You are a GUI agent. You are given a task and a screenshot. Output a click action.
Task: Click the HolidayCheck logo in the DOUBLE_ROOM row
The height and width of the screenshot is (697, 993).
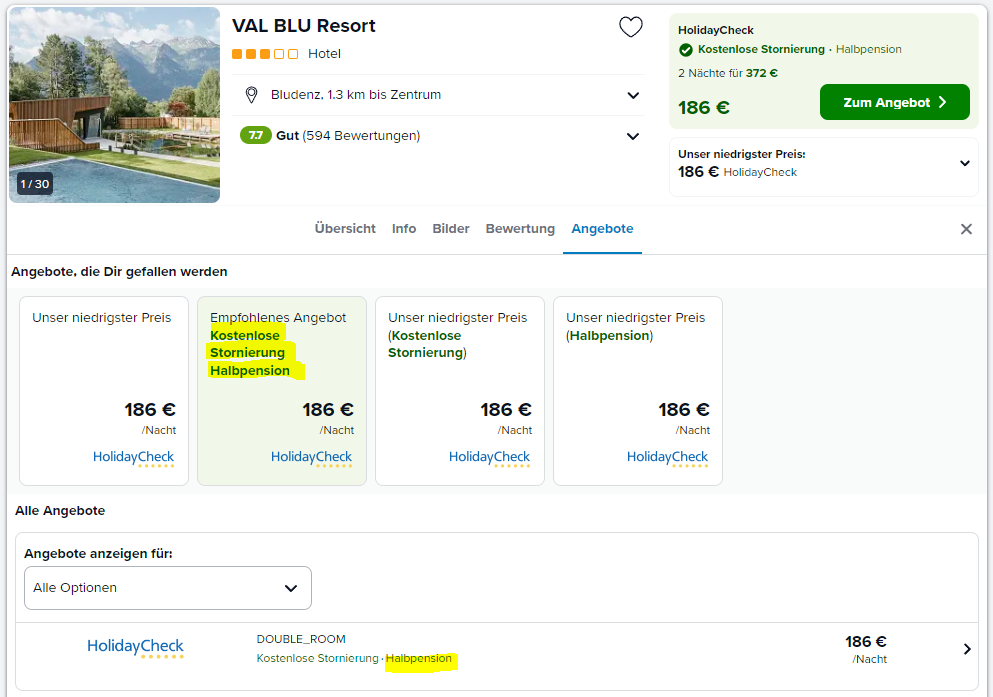[136, 647]
